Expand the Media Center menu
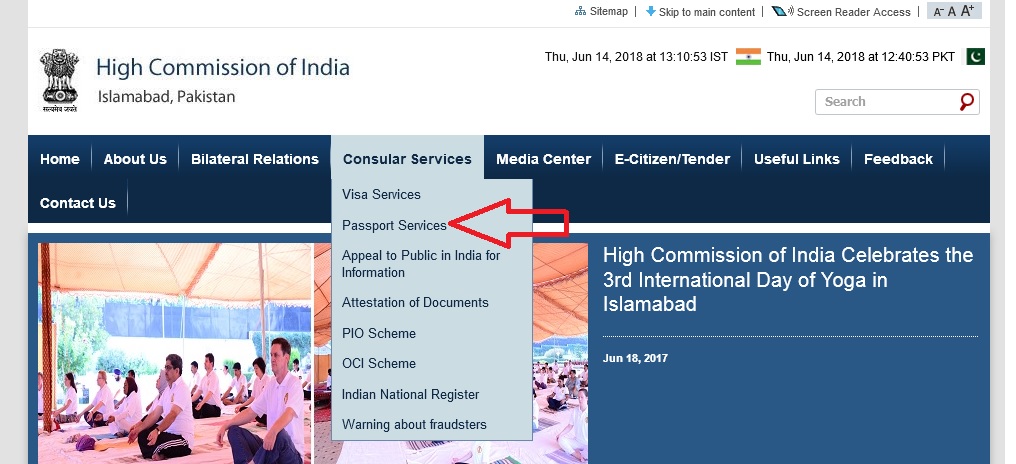Viewport: 1016px width, 464px height. click(x=543, y=159)
